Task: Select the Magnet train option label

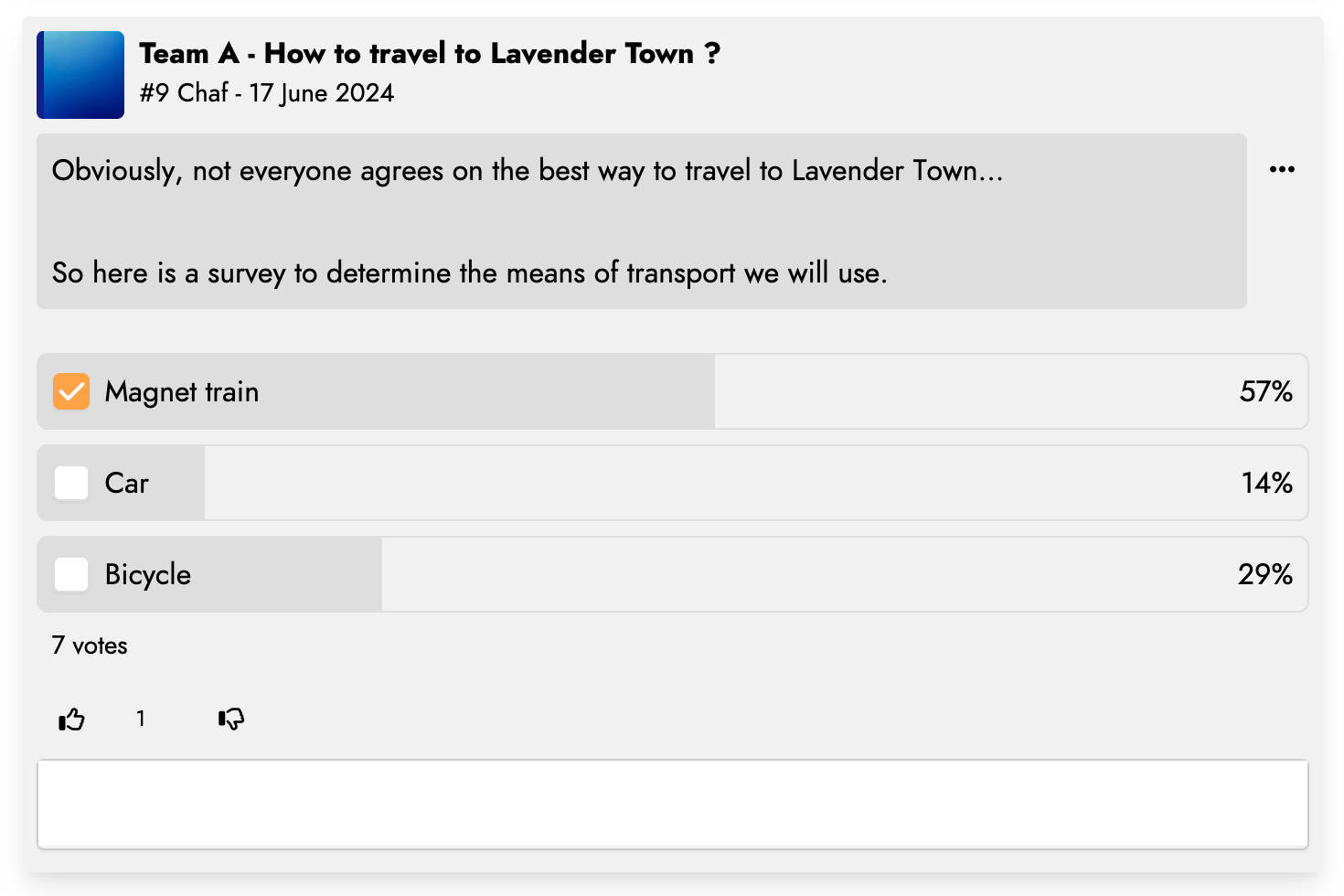Action: 182,392
